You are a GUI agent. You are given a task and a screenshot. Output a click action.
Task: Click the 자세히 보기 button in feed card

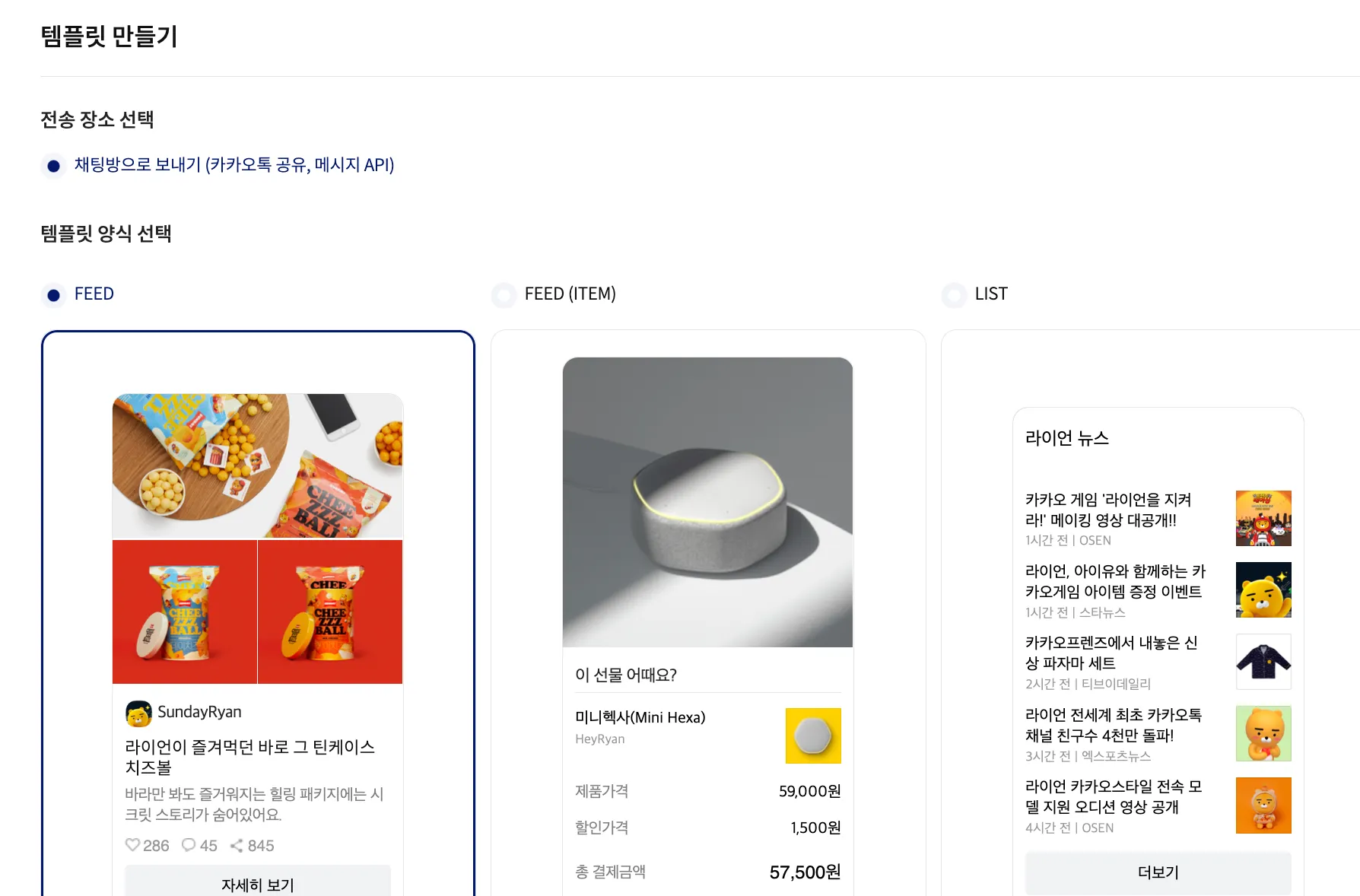point(258,882)
